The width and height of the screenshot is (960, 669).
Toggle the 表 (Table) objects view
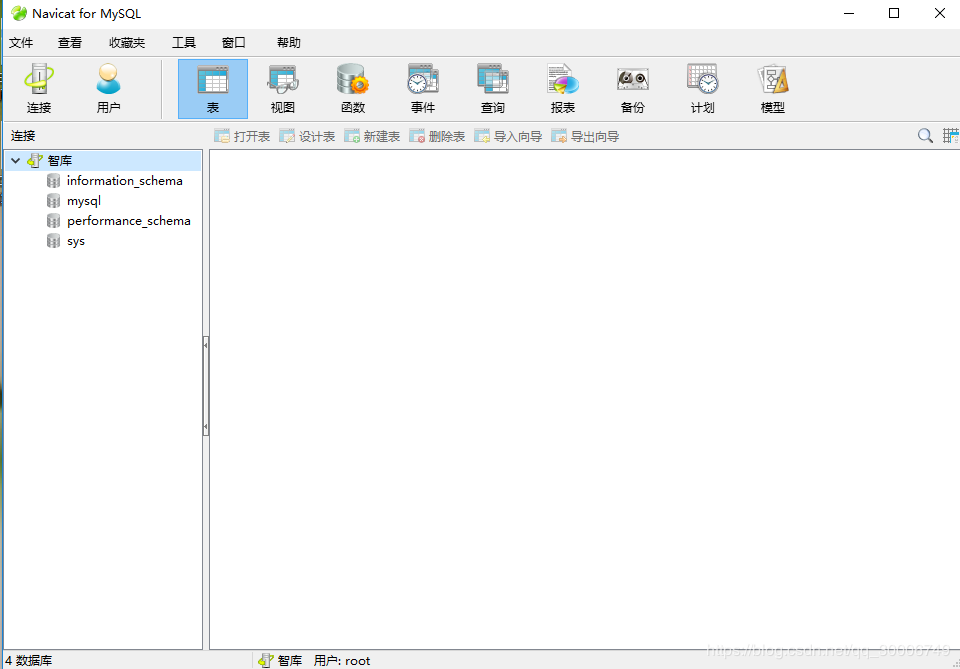coord(213,88)
